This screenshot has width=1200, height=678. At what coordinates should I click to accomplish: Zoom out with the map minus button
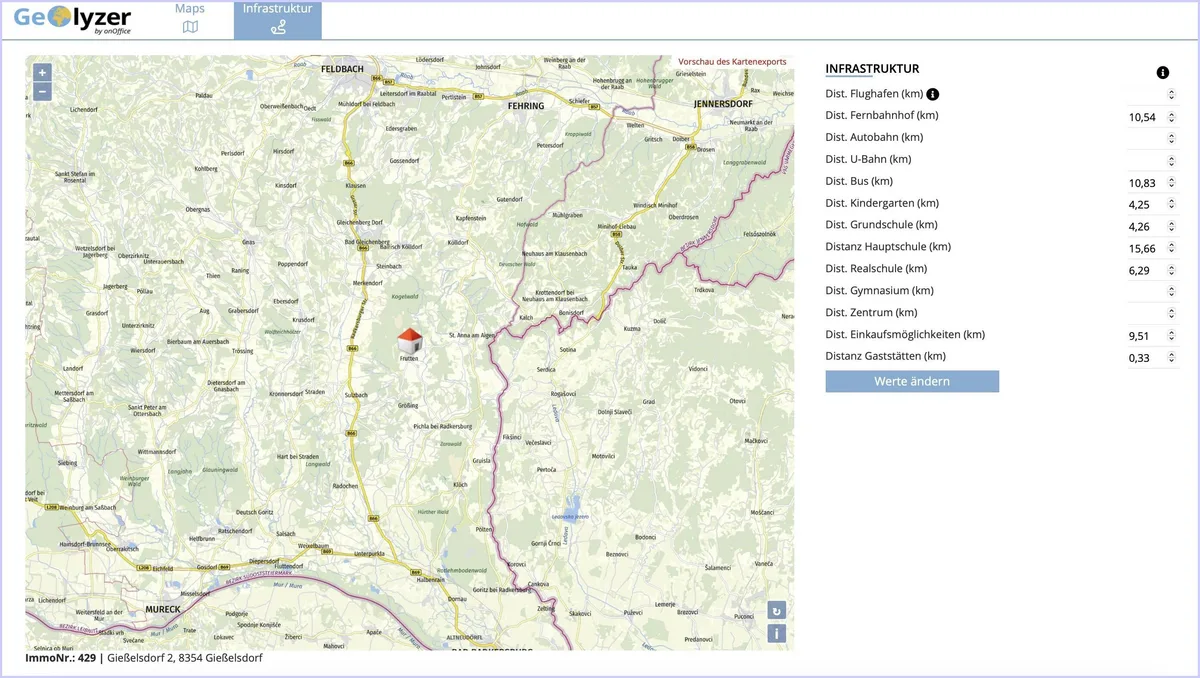click(x=42, y=92)
